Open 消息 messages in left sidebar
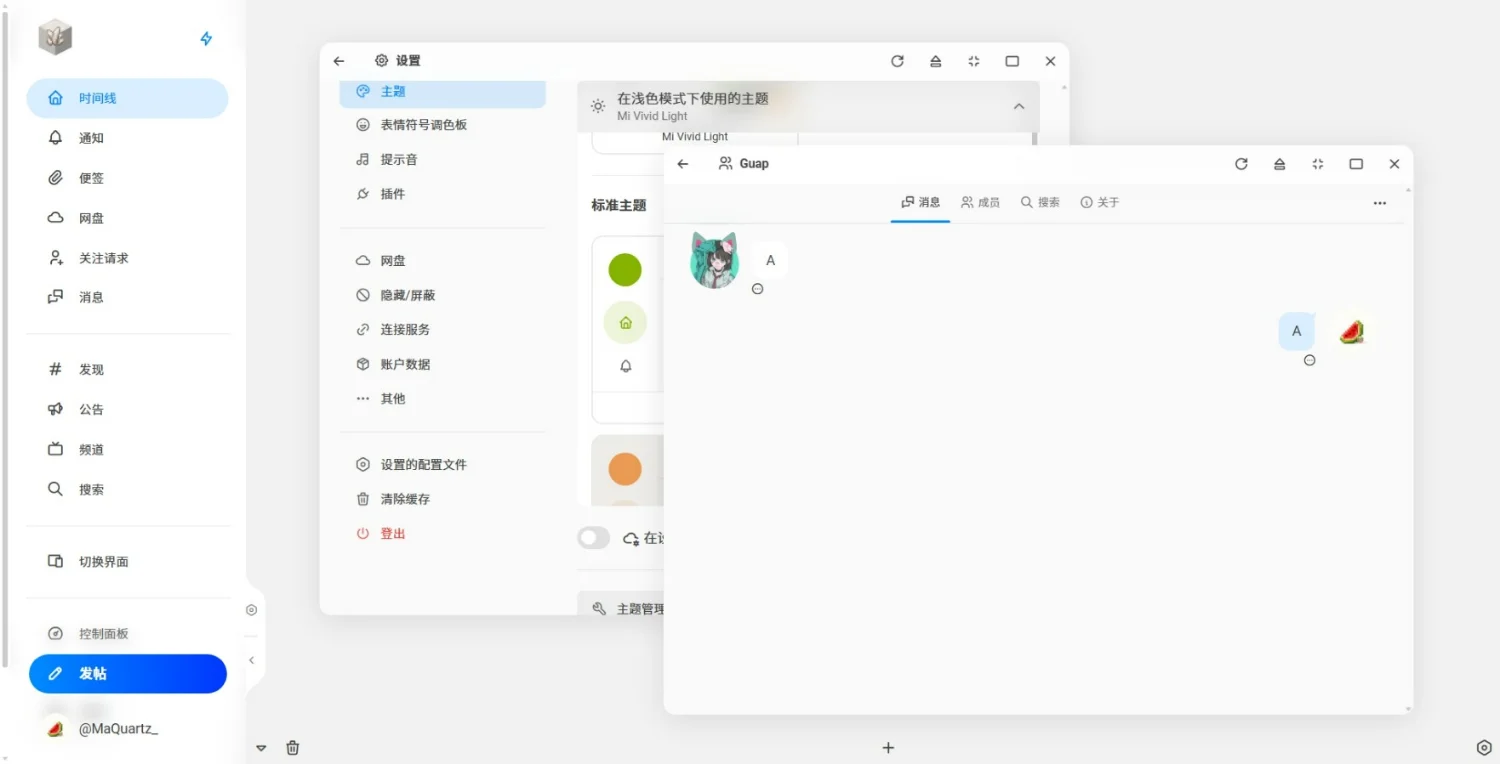 tap(127, 297)
